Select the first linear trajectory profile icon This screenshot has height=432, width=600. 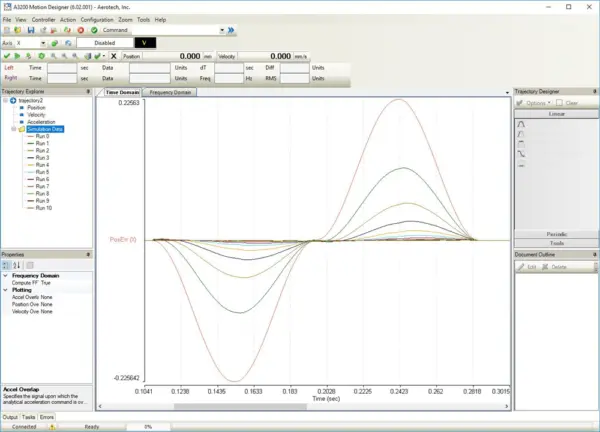coord(521,123)
